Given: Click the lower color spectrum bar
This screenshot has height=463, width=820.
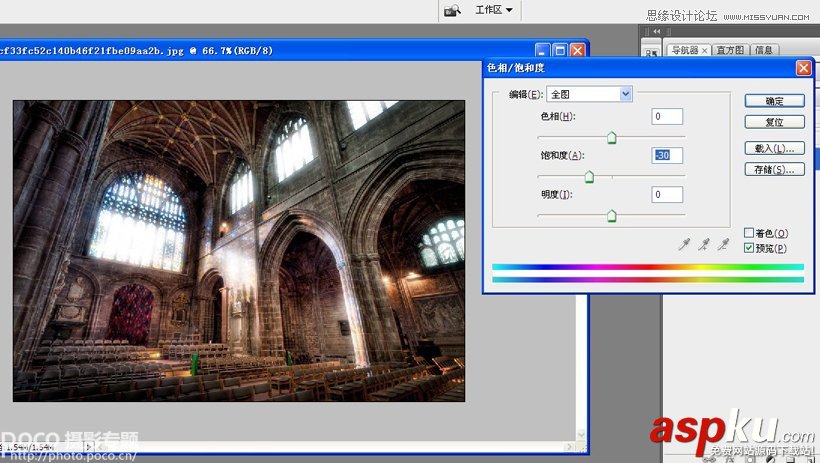Looking at the screenshot, I should pyautogui.click(x=648, y=279).
